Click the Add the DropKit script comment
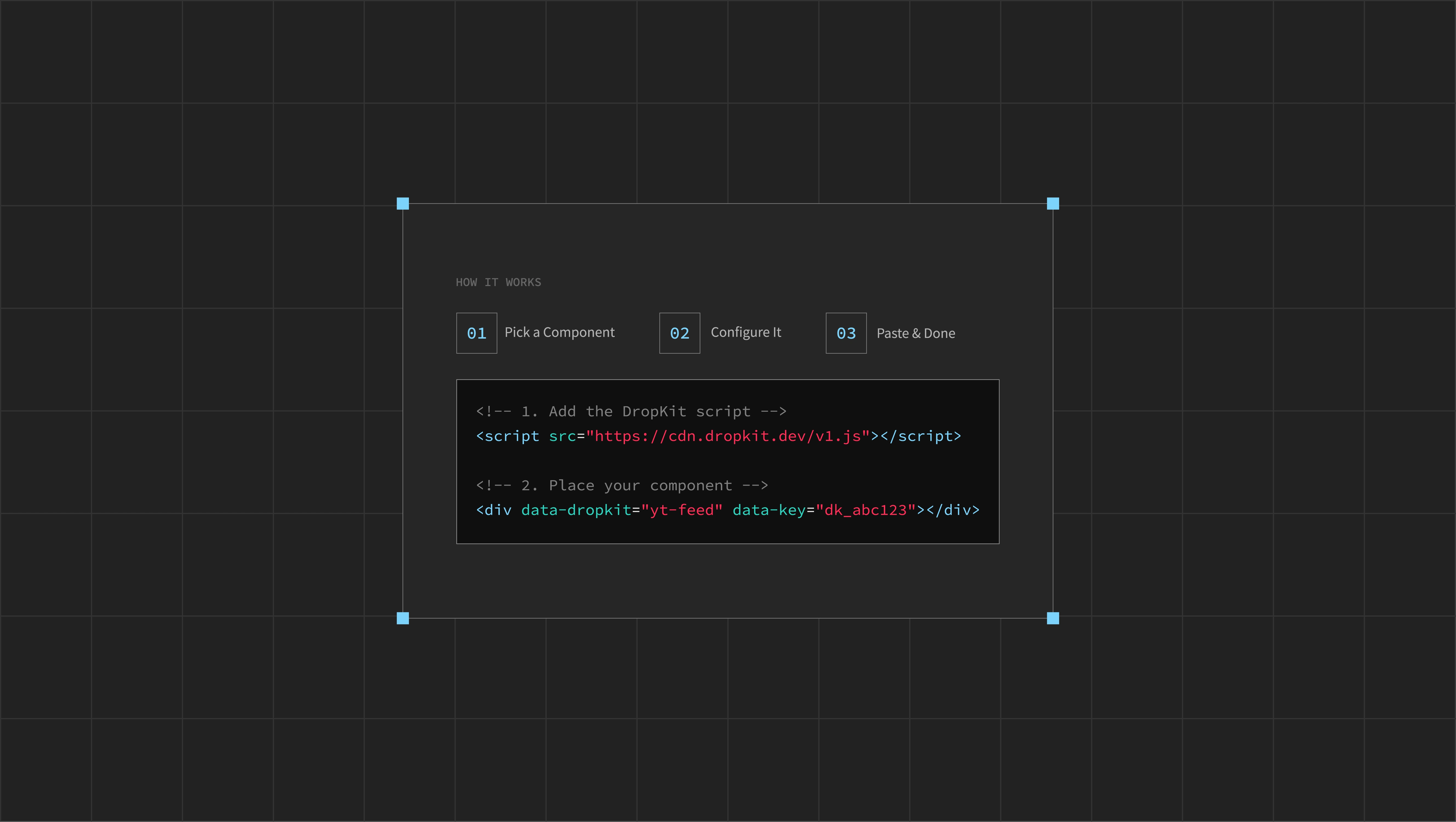The height and width of the screenshot is (822, 1456). point(631,411)
